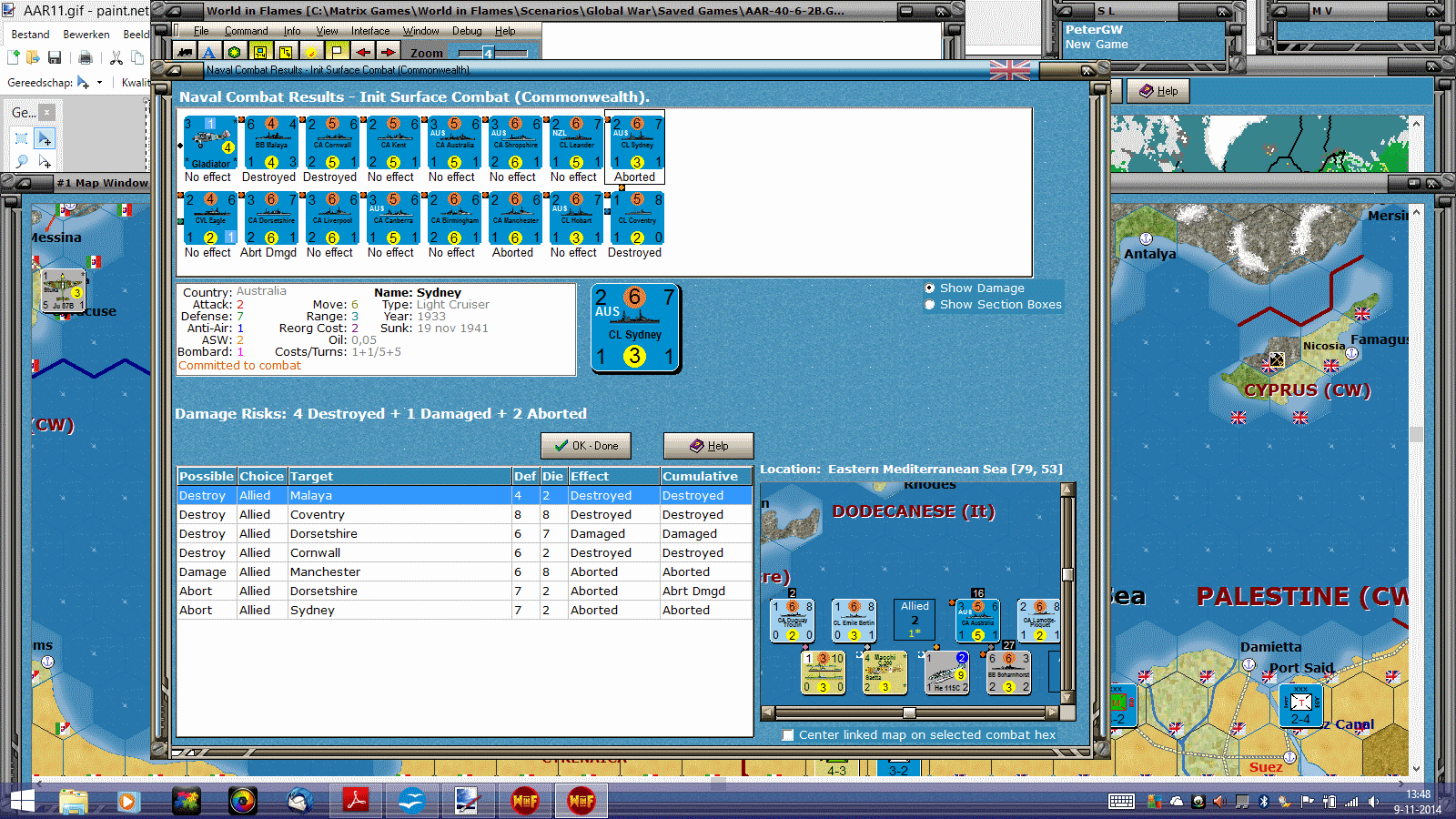Screen dimensions: 1456x819
Task: Click the combat hex map scroll-down arrow
Action: coord(1068,698)
